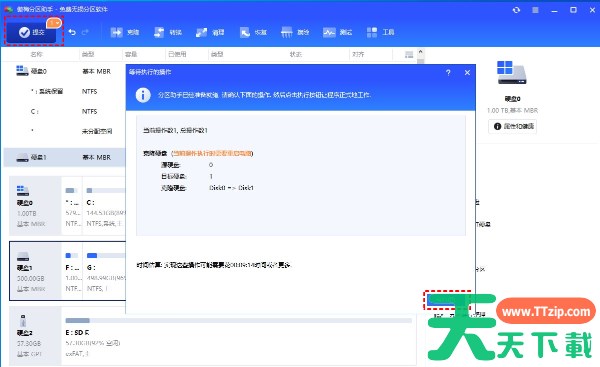Screen dimensions: 600x367
Task: Open the 恢复 (Recover) toolbar menu
Action: click(253, 33)
